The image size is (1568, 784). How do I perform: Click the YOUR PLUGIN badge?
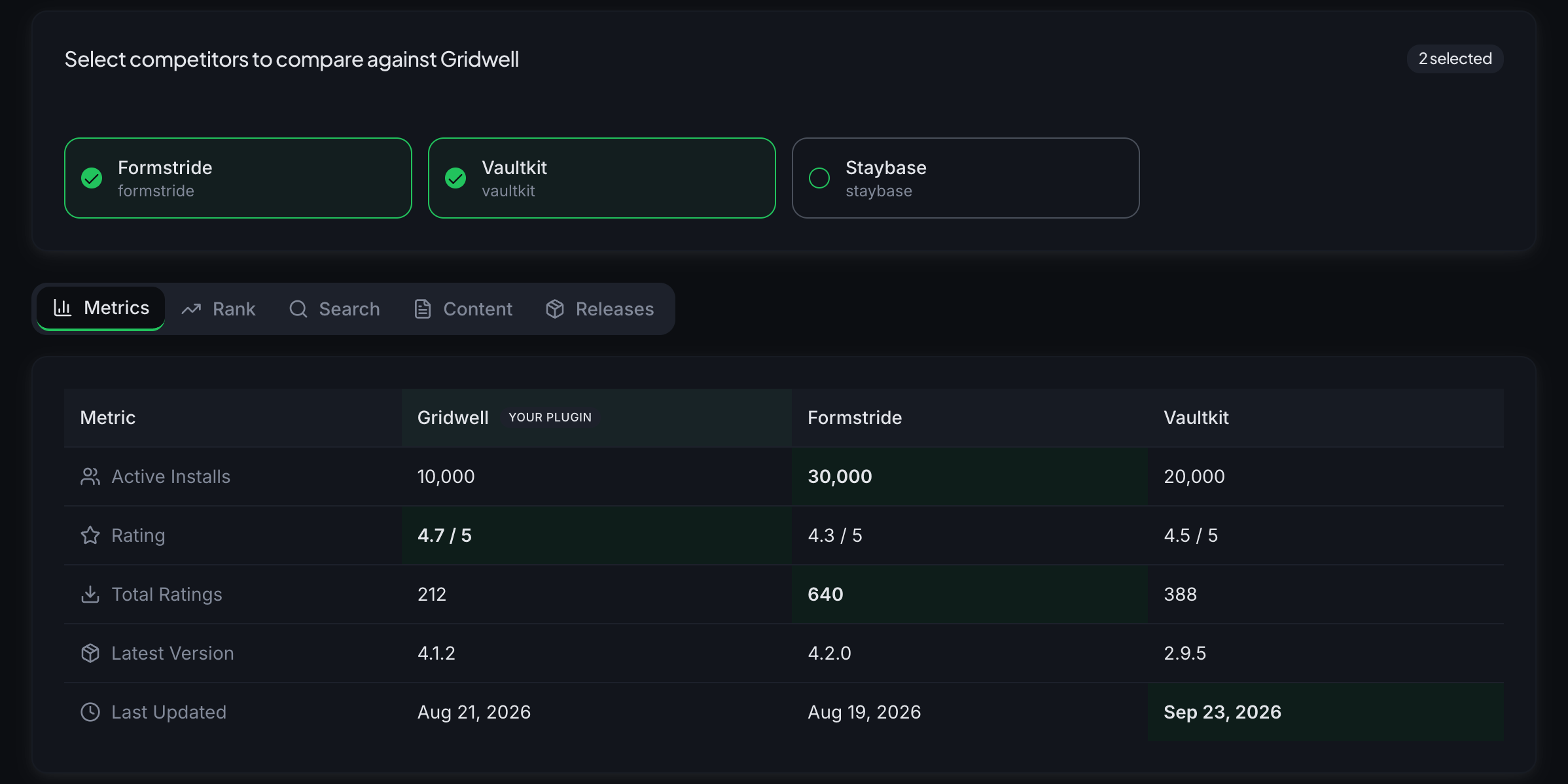click(x=550, y=418)
